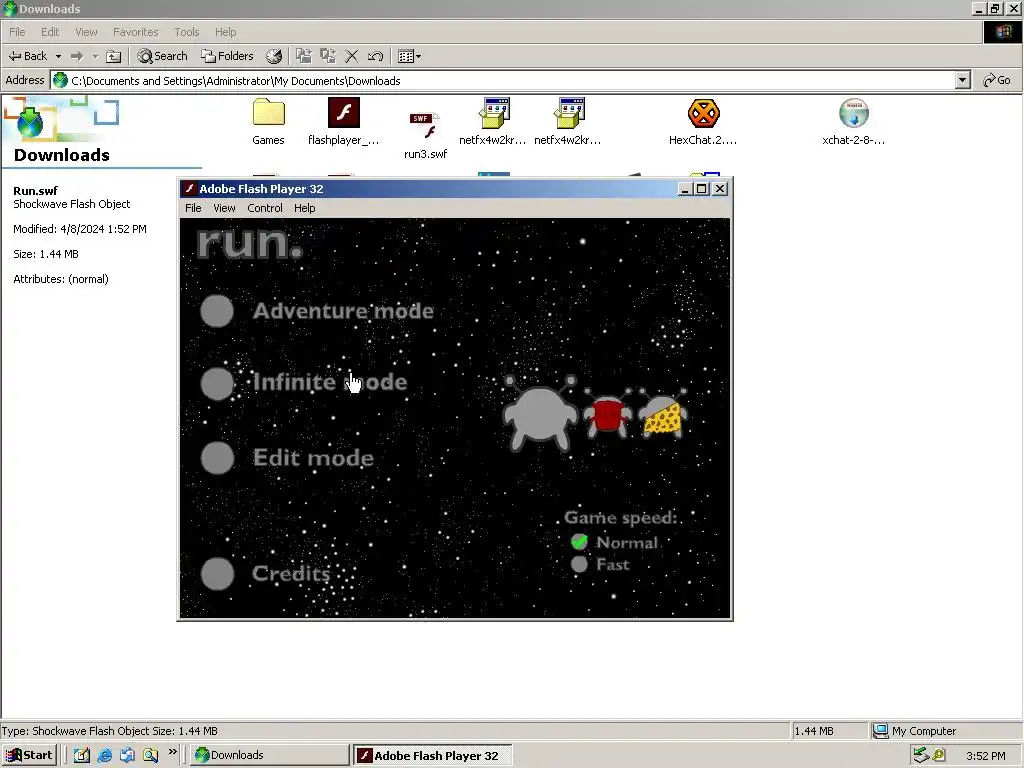Expand the quick launch overflow chevron
The width and height of the screenshot is (1024, 768).
pyautogui.click(x=172, y=752)
